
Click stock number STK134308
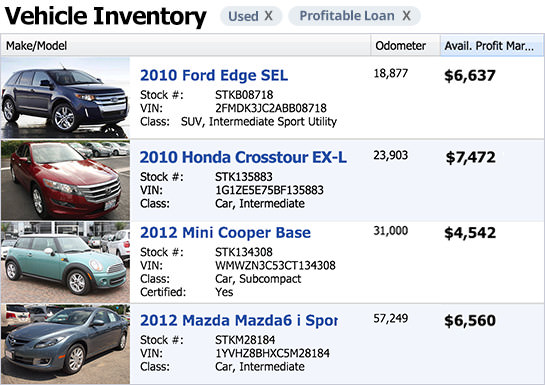244,252
